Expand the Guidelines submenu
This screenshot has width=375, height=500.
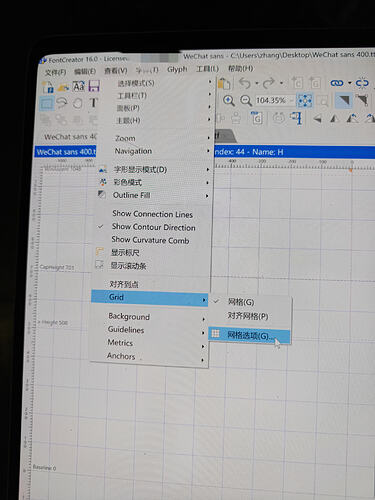point(149,330)
